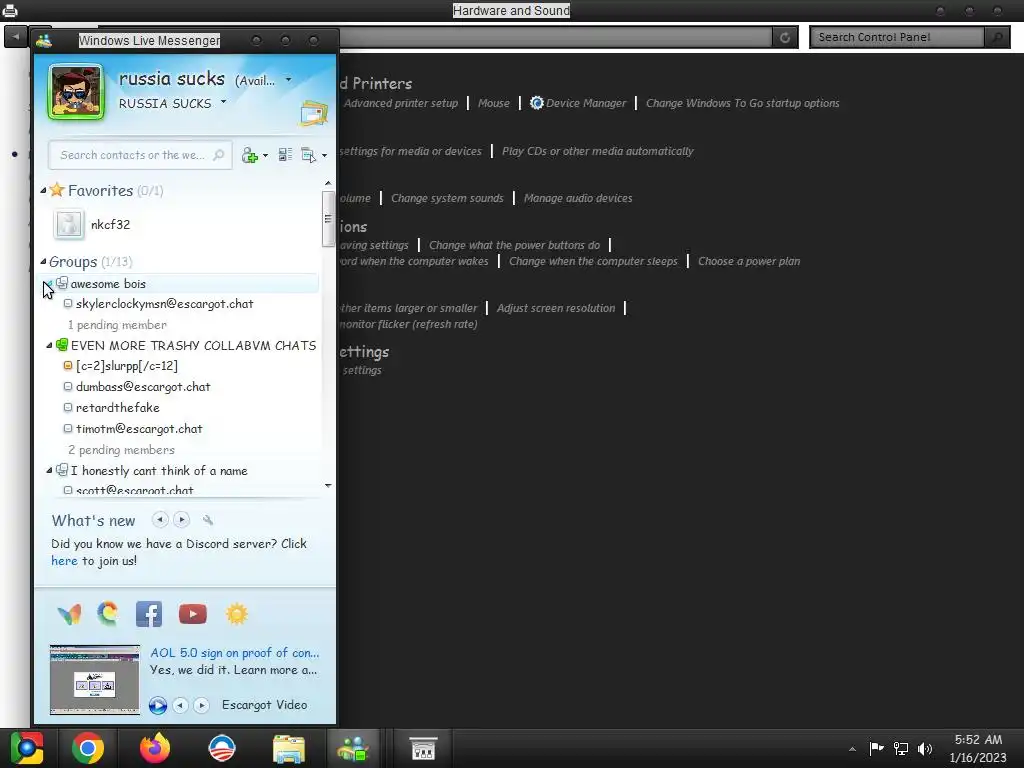Click the Escargot Video thumbnail

point(95,680)
